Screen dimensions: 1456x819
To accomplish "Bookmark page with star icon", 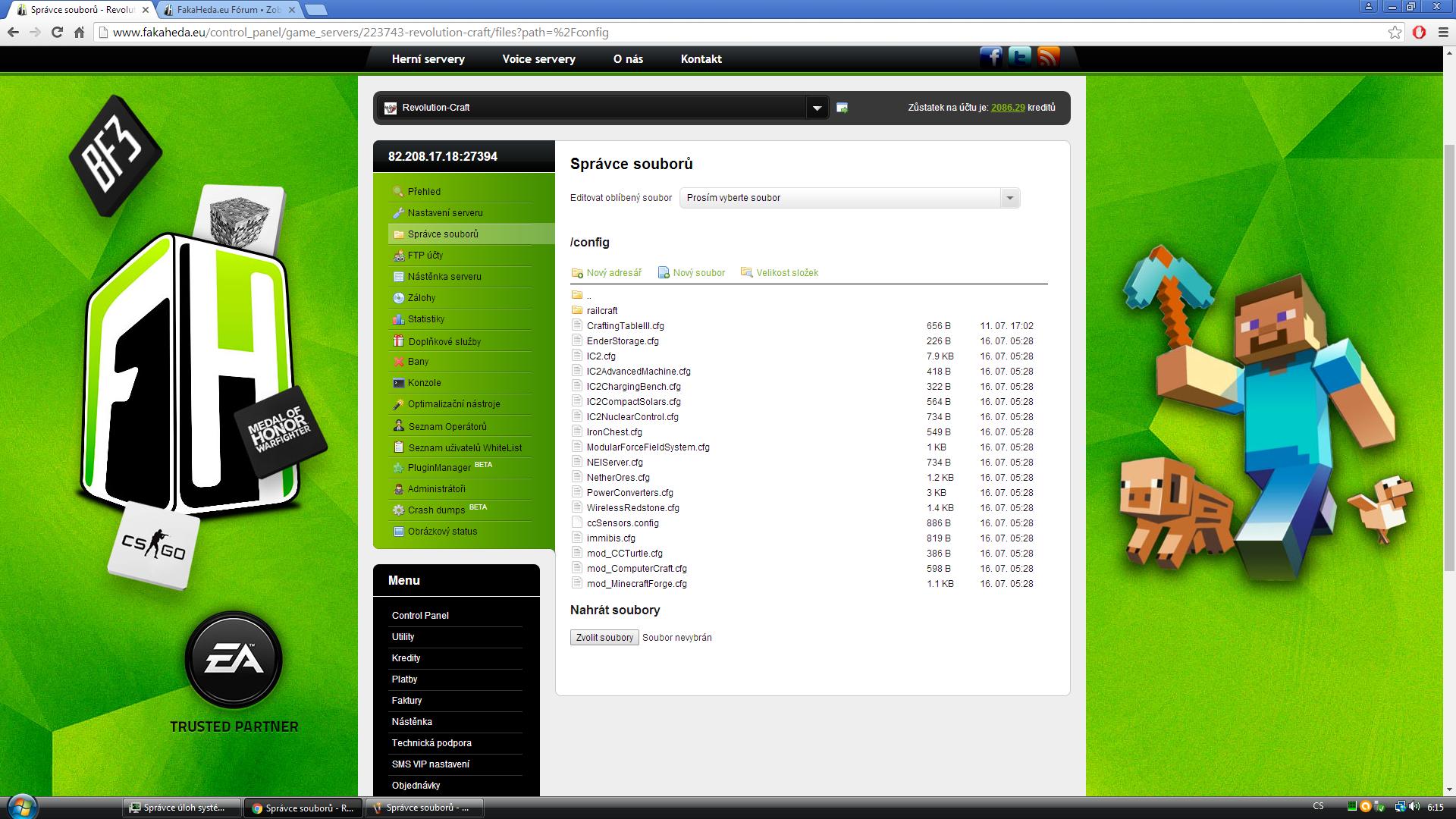I will [1395, 32].
